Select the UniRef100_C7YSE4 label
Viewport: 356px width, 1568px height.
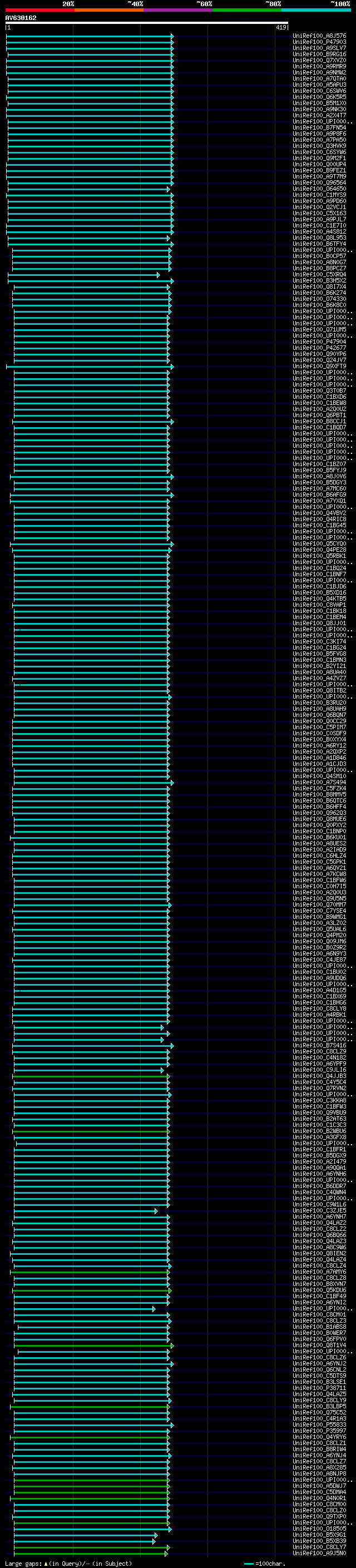tap(319, 911)
